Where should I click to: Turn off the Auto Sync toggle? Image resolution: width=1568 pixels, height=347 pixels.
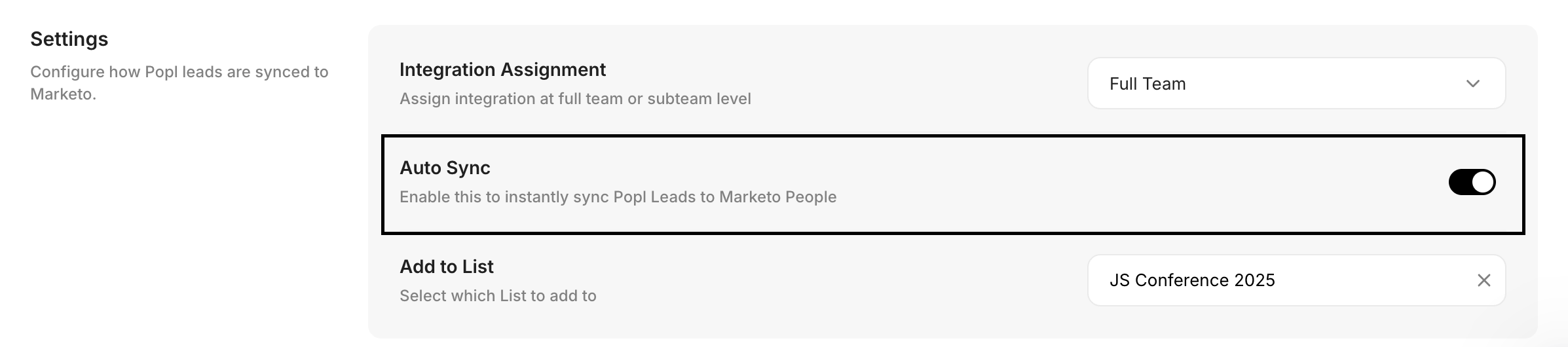1472,182
